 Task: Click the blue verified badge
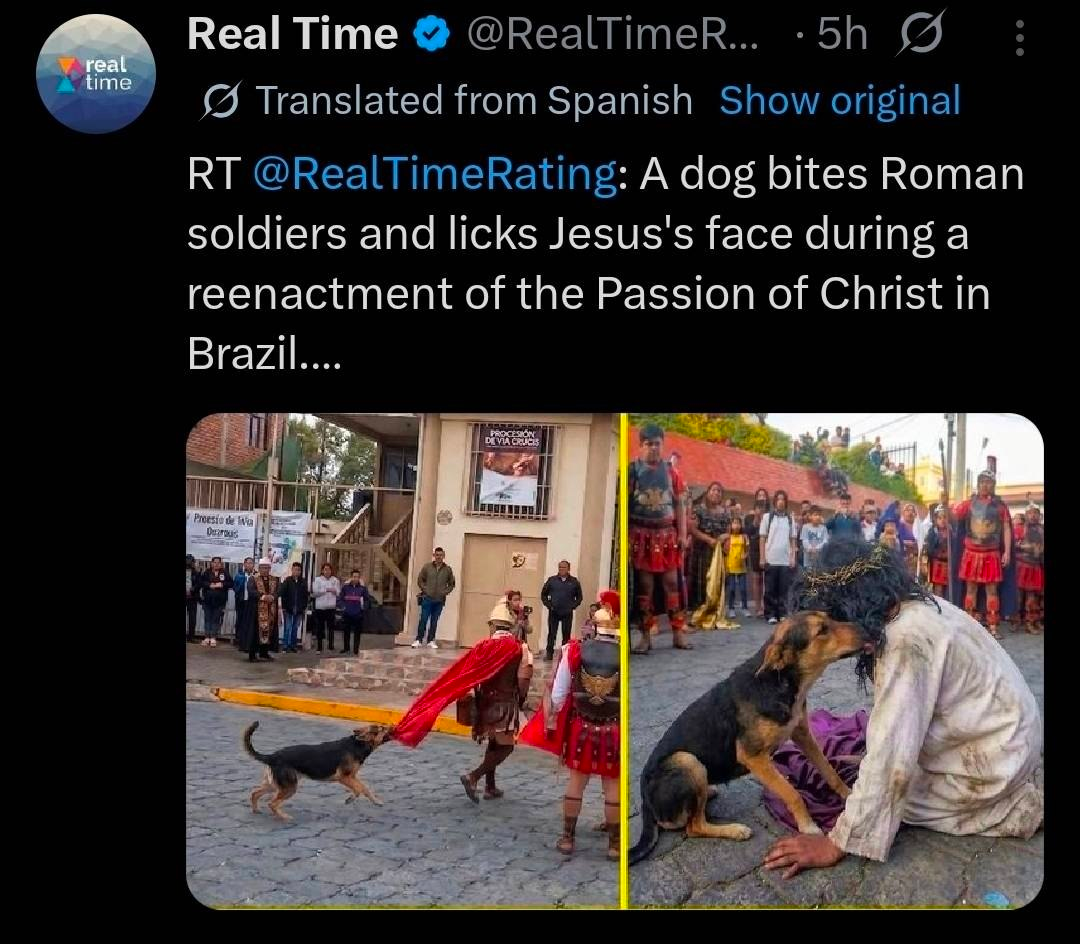[431, 37]
